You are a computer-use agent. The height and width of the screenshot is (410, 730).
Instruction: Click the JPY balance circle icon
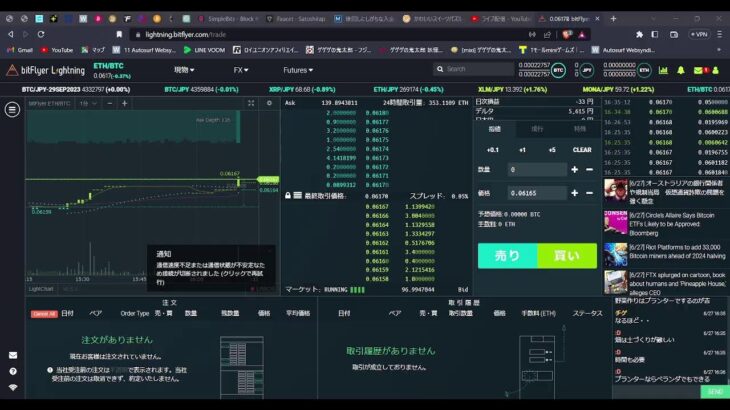click(x=587, y=70)
